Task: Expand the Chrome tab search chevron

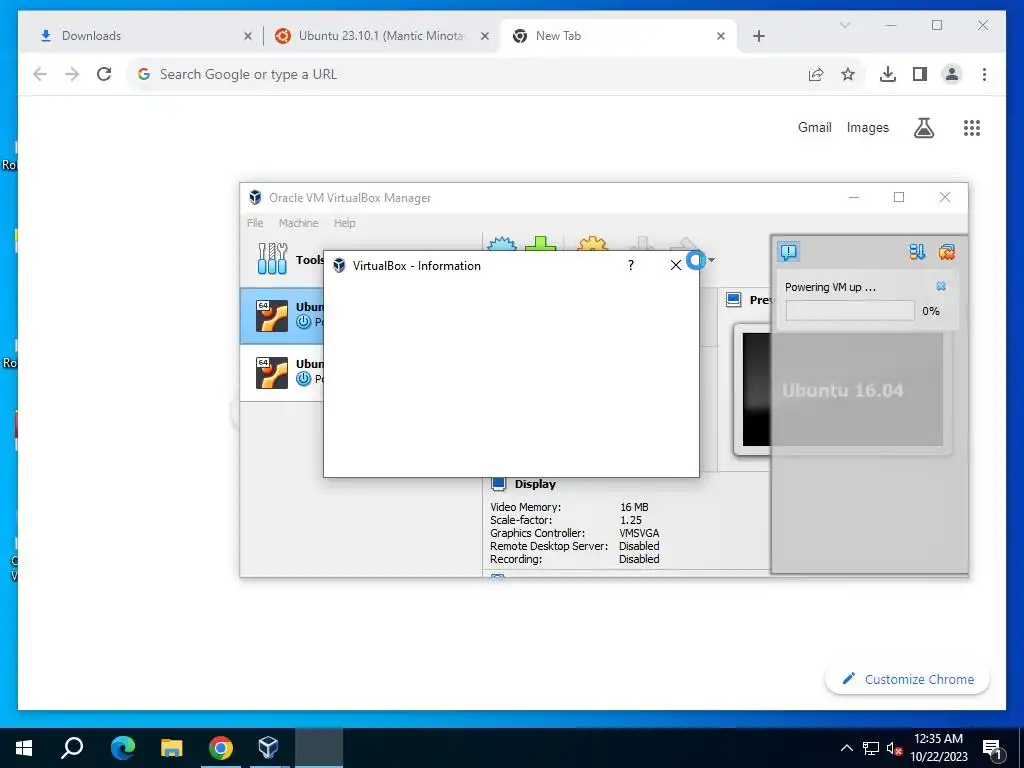Action: pos(844,25)
